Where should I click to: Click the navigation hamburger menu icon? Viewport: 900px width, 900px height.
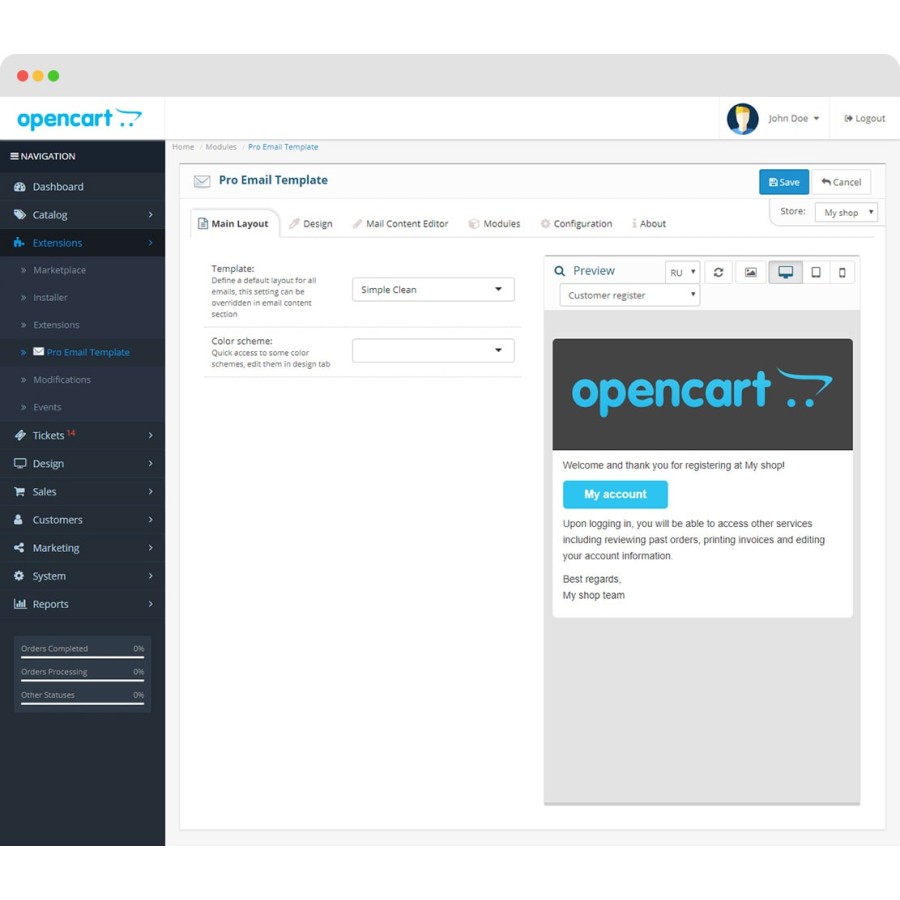coord(14,156)
